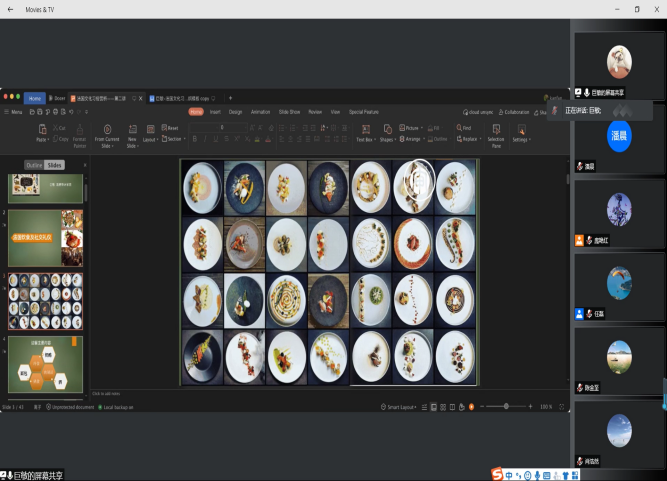Start slideshow From Current Slide
Screen dimensions: 667x481
[x=107, y=129]
